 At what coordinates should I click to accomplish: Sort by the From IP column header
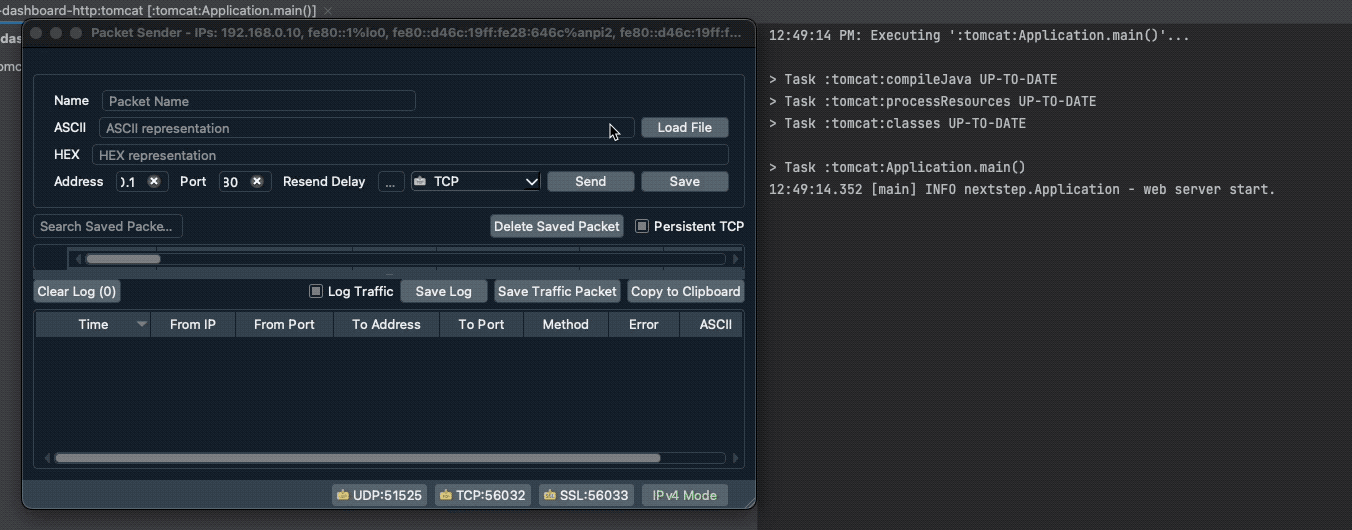(x=193, y=325)
